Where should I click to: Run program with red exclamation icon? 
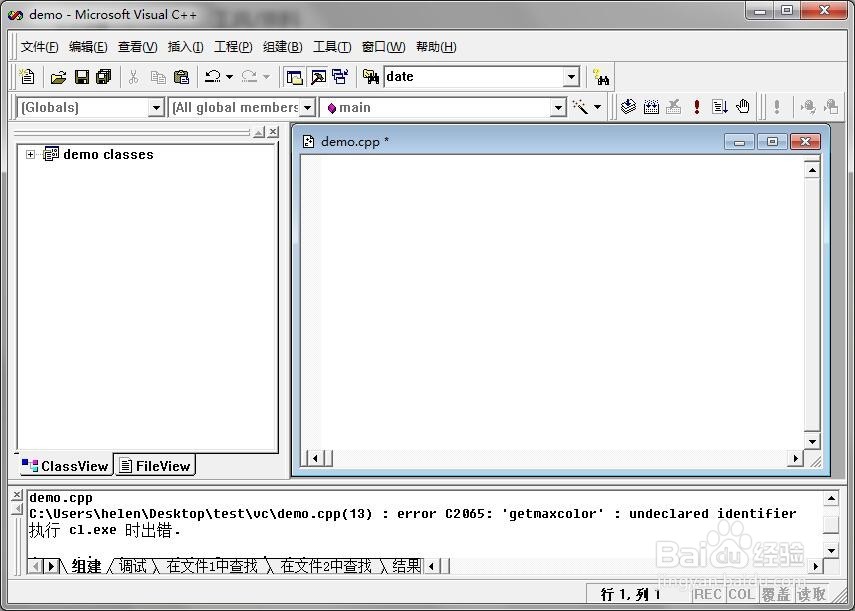click(697, 107)
